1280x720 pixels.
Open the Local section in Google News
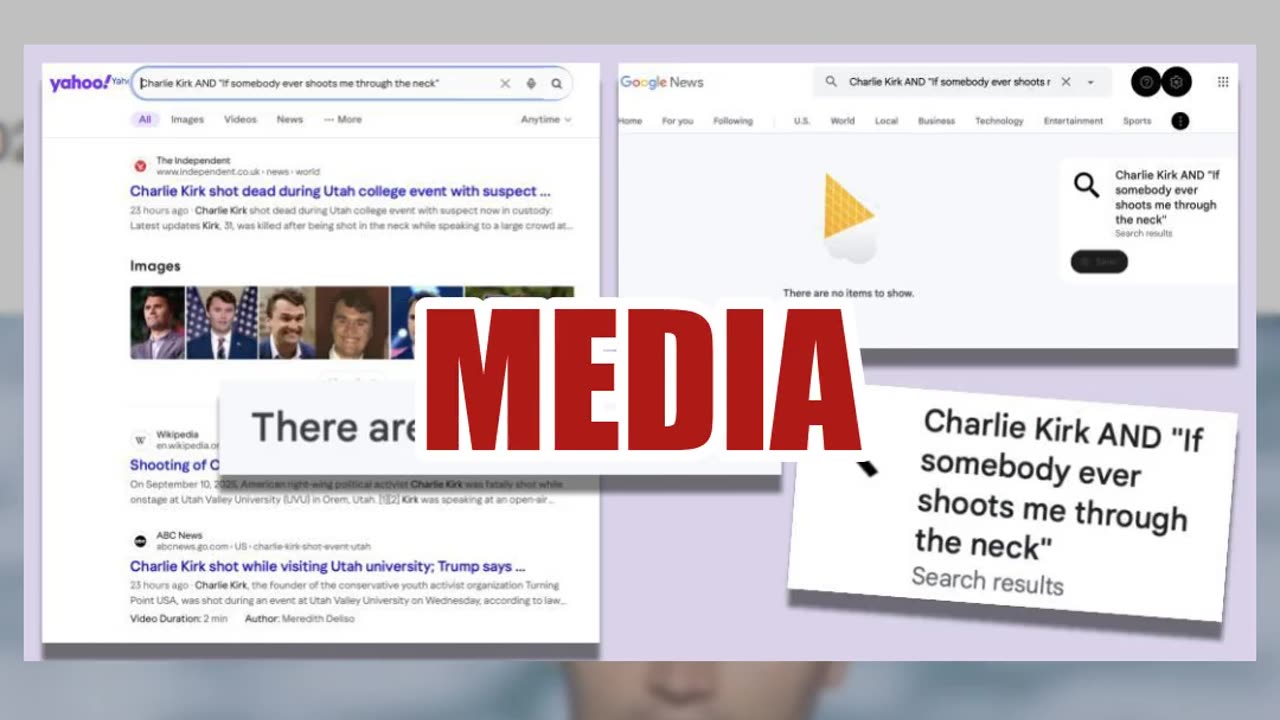(x=886, y=121)
